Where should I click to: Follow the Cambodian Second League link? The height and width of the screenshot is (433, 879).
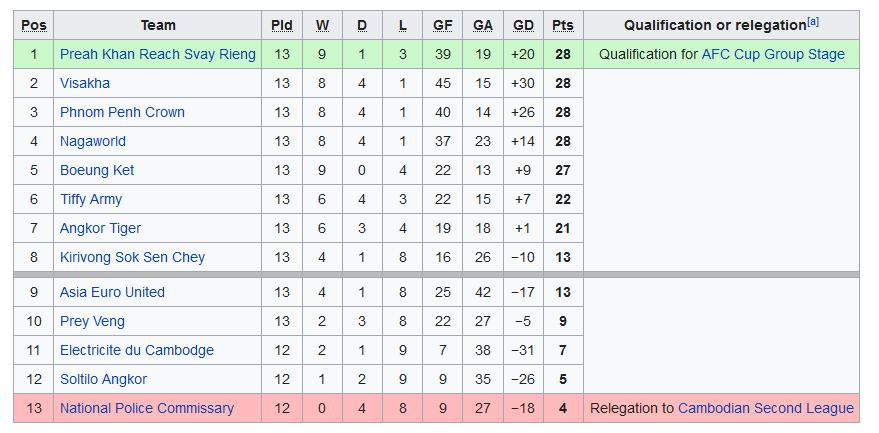(766, 408)
